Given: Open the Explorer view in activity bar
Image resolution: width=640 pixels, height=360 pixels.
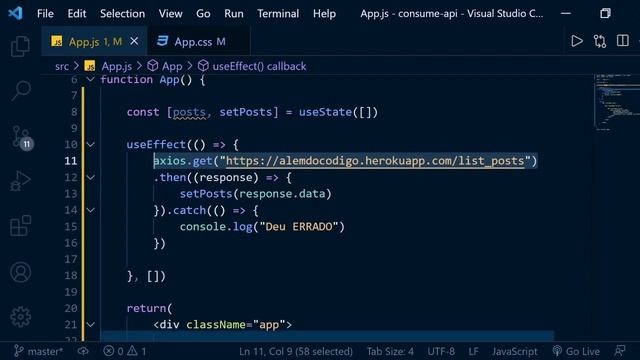Looking at the screenshot, I should [x=20, y=46].
